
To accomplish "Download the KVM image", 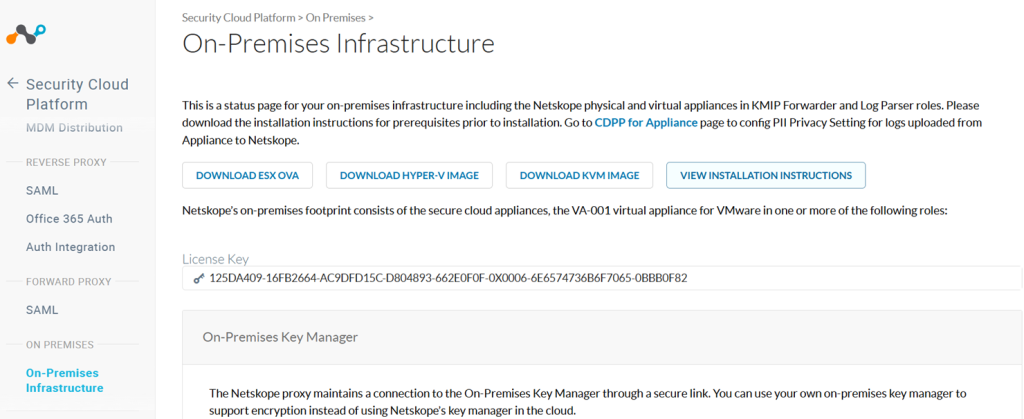I will coord(579,176).
